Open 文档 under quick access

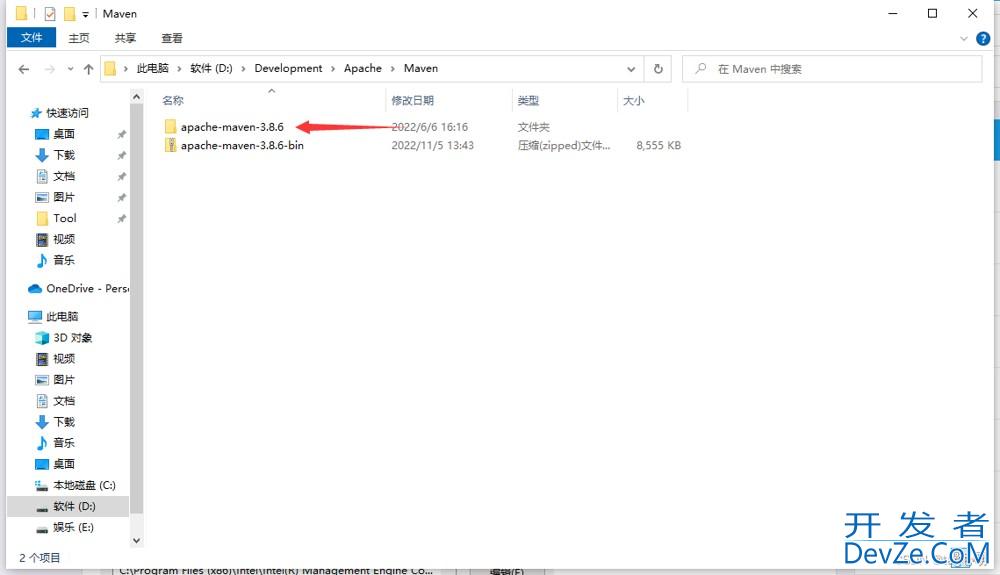64,176
